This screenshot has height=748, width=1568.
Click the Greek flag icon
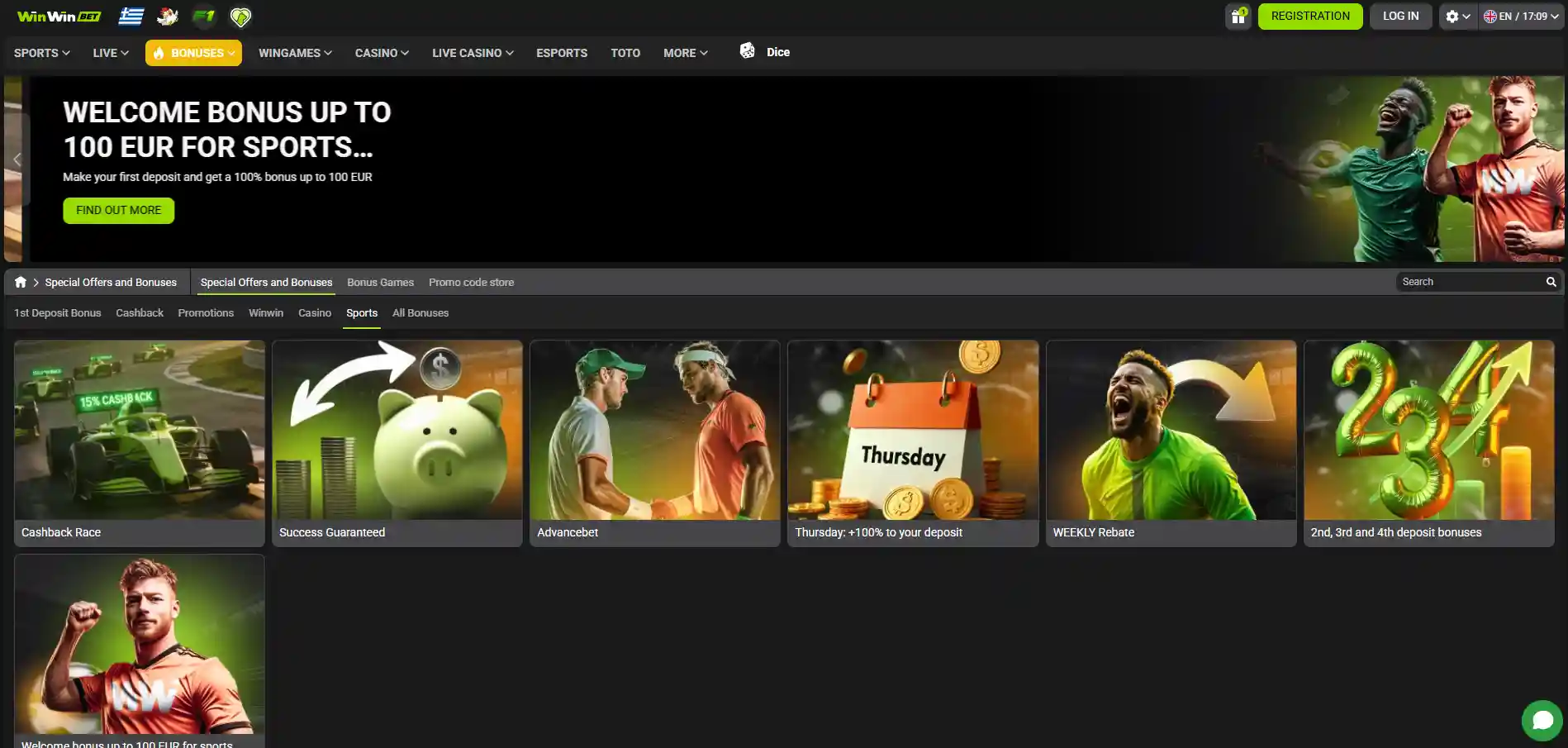[x=131, y=17]
